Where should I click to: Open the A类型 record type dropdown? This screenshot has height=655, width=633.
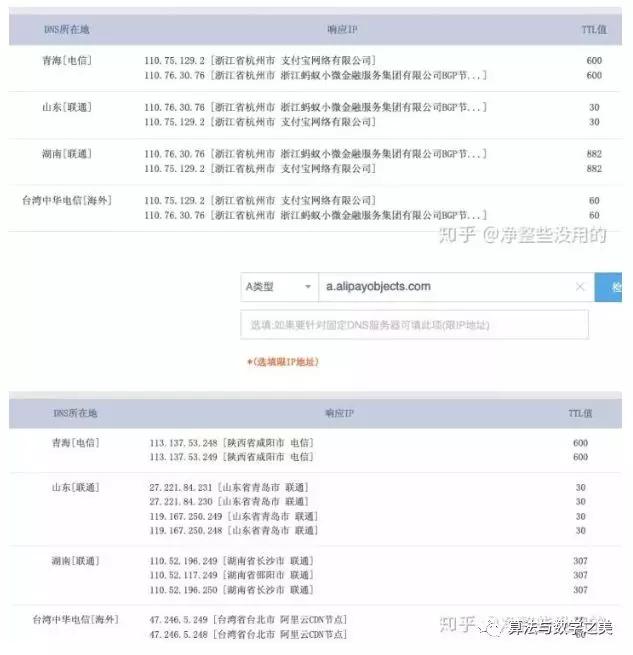[x=279, y=287]
